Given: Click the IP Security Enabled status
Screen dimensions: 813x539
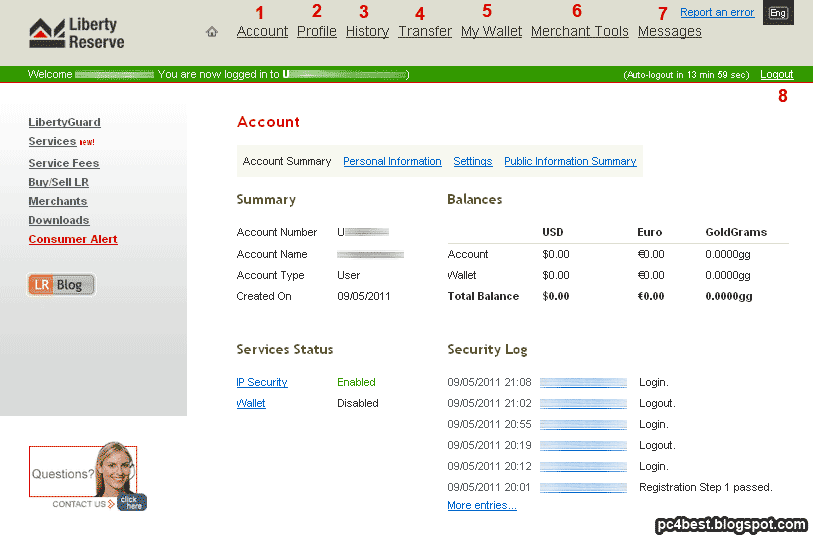Looking at the screenshot, I should (x=356, y=382).
